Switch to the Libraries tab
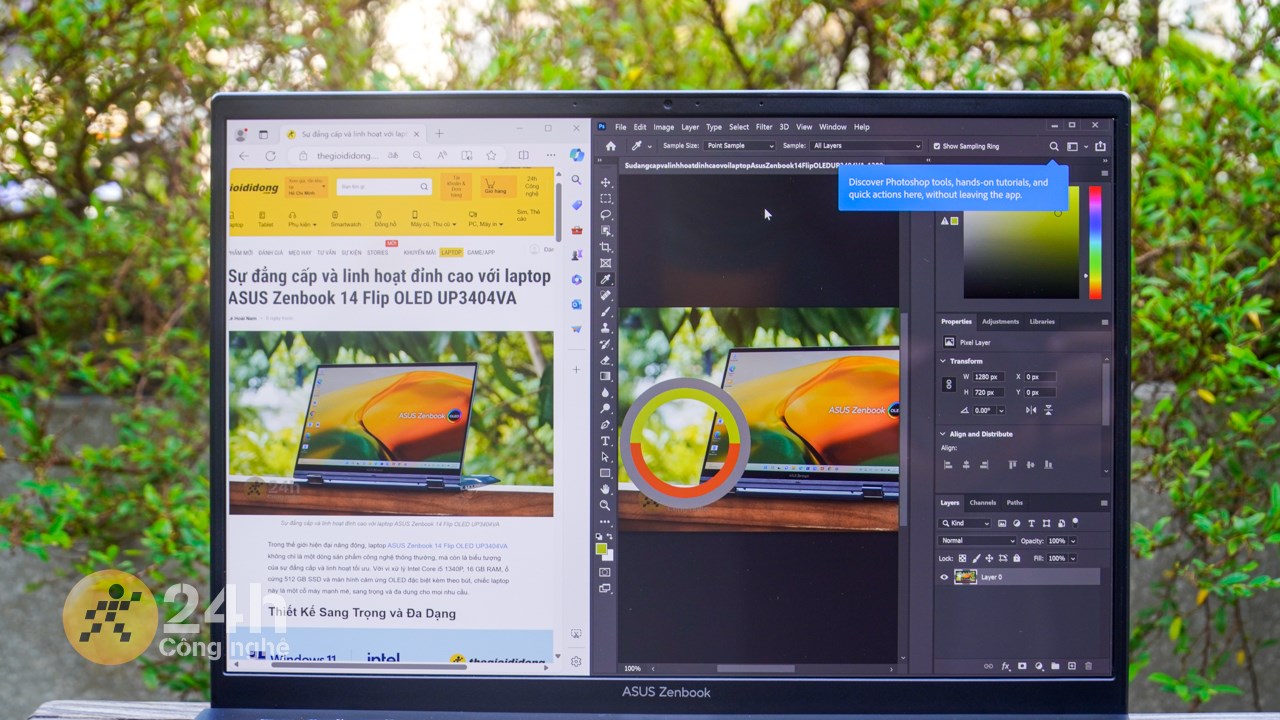The image size is (1280, 720). click(1042, 322)
